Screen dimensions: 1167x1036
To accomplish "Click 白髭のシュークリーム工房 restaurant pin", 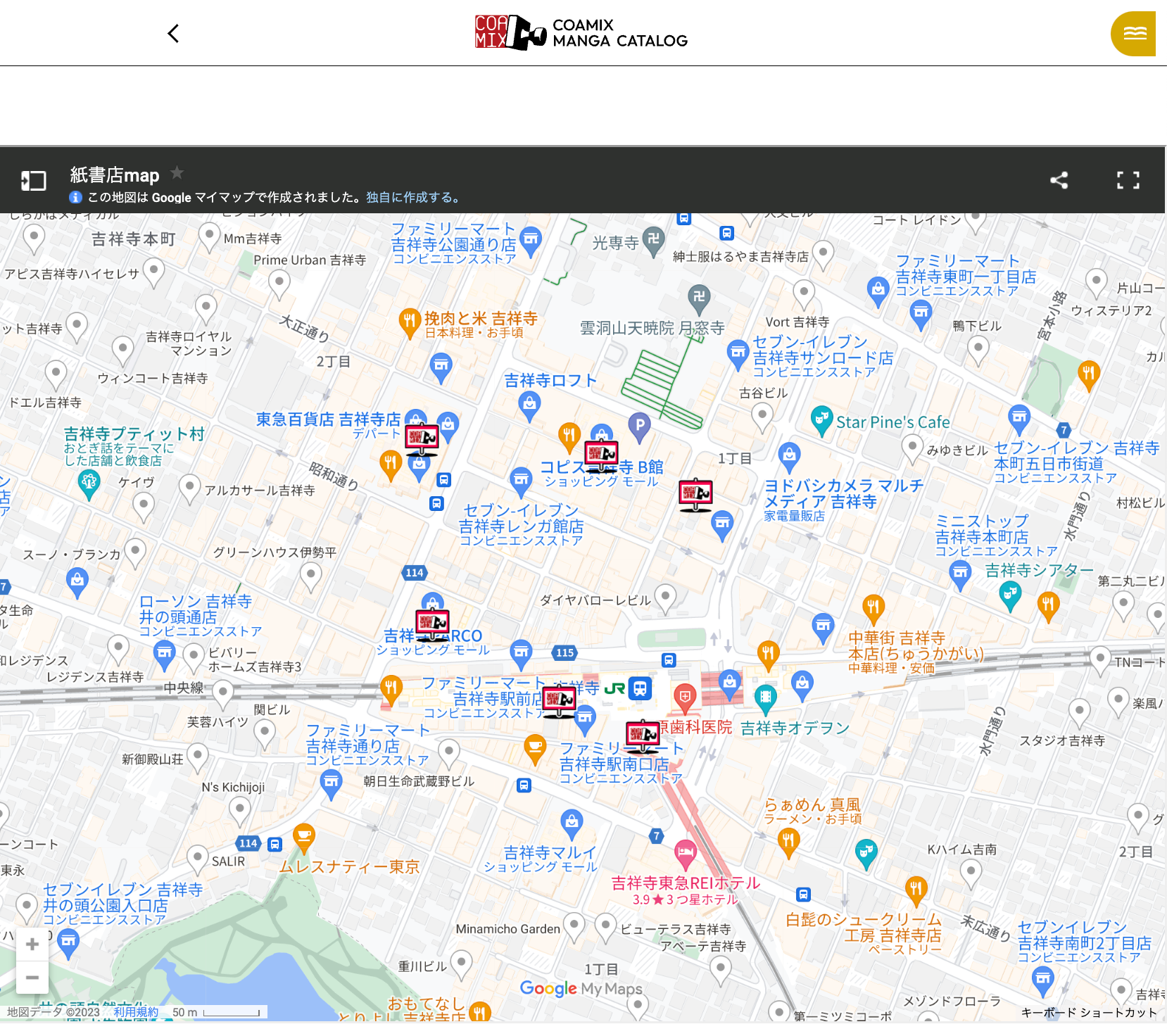I will click(915, 892).
